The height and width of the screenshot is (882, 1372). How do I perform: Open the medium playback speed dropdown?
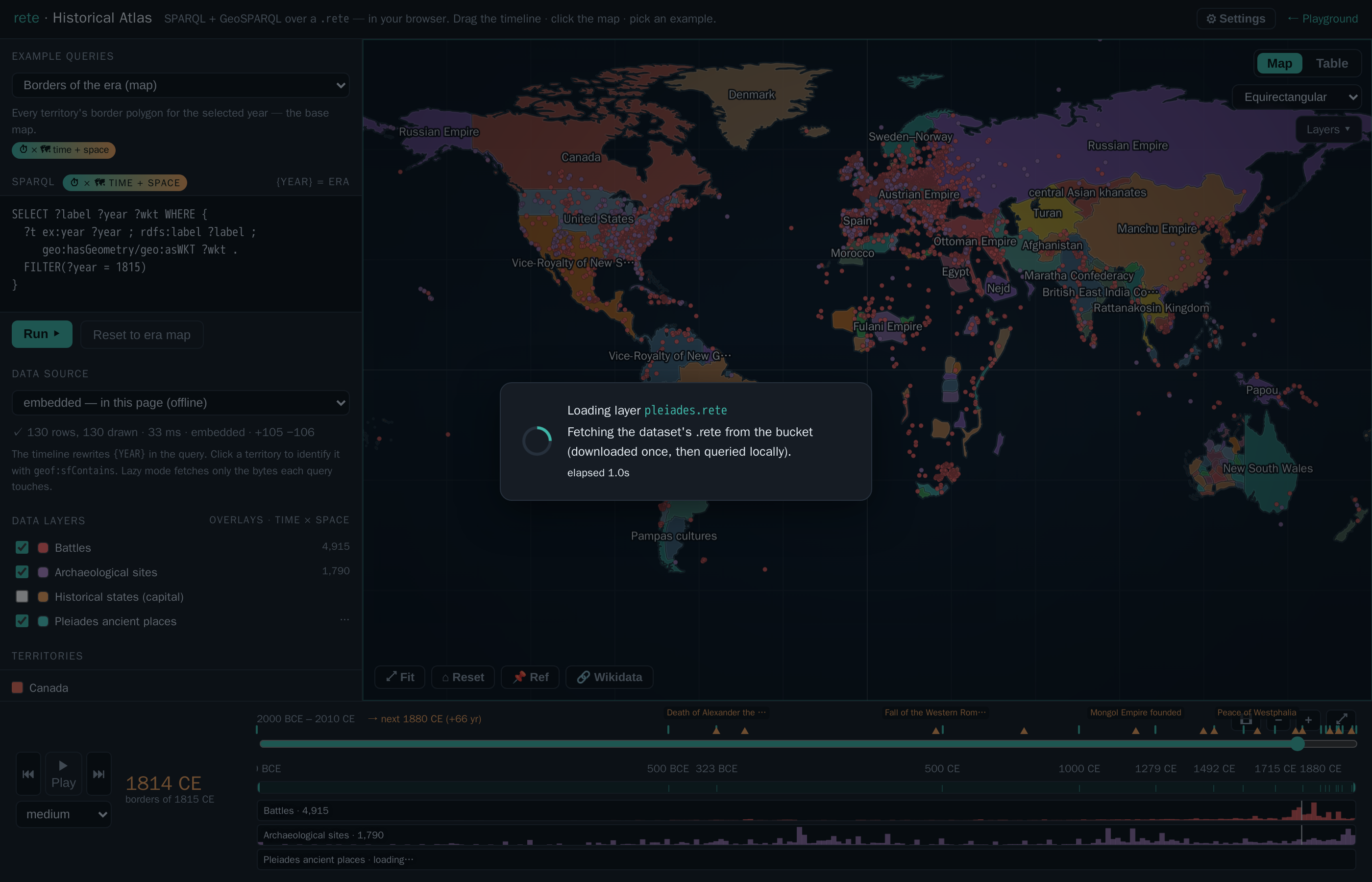pyautogui.click(x=64, y=814)
